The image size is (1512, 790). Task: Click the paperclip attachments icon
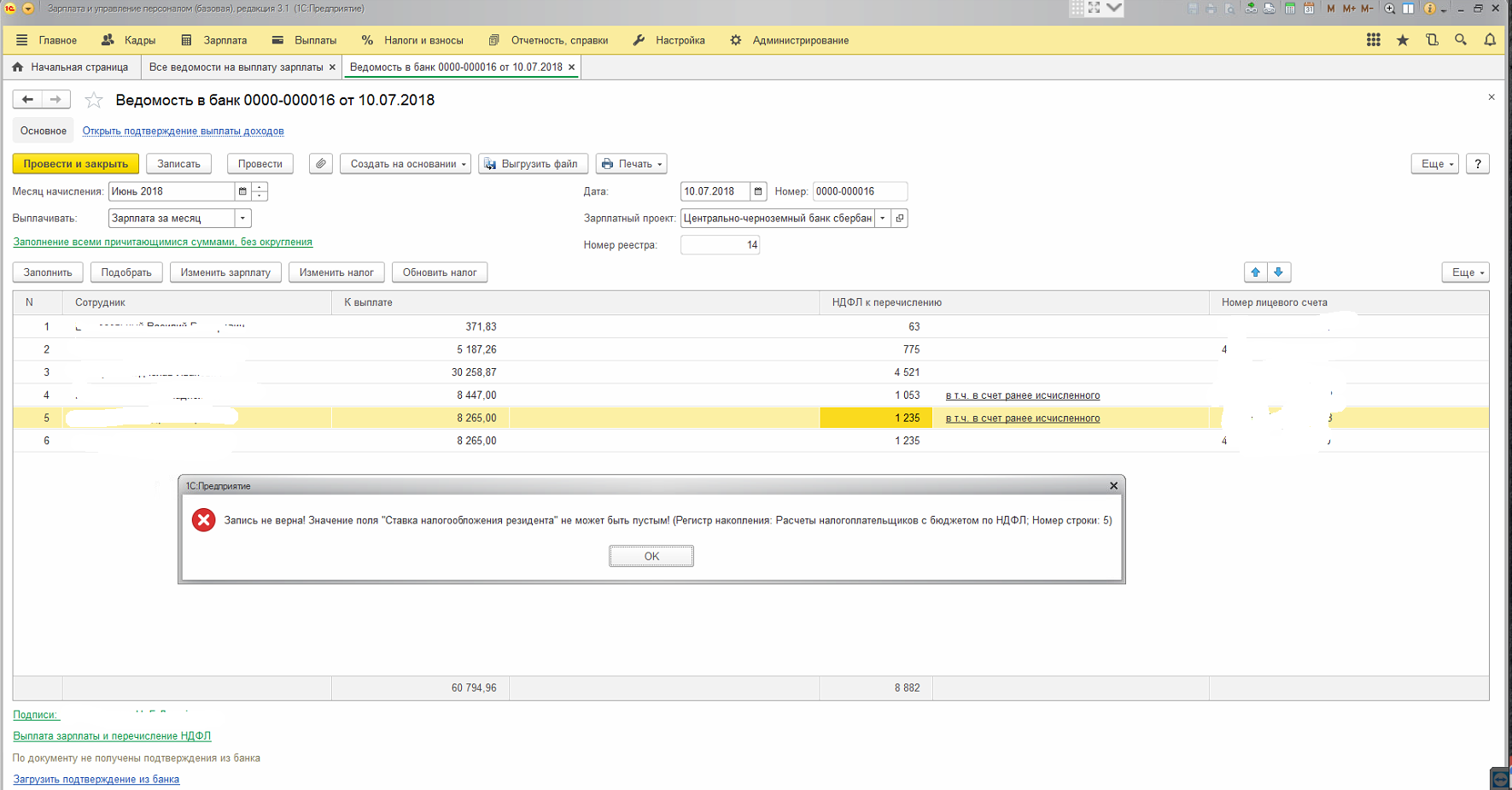[321, 164]
